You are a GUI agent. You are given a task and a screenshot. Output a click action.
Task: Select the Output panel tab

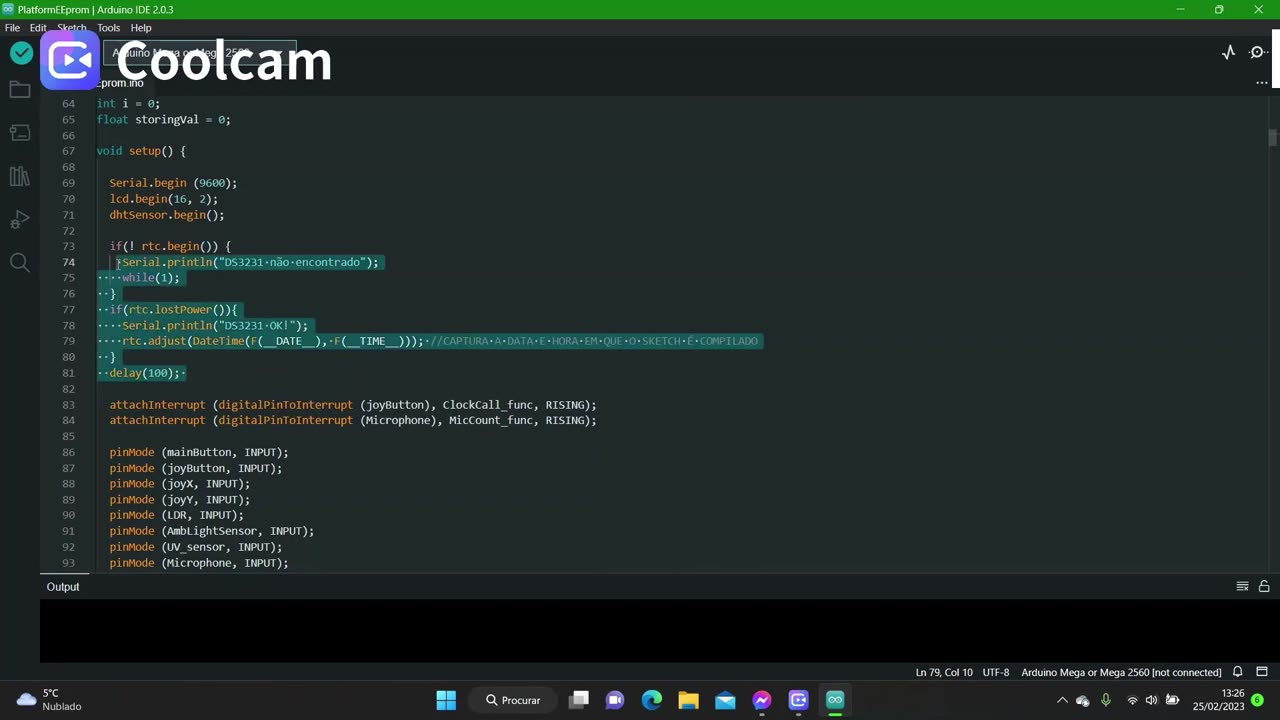[x=63, y=587]
